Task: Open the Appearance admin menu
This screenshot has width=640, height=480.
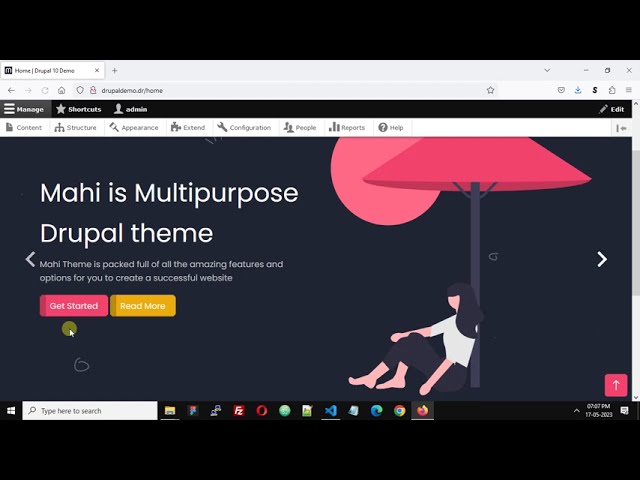Action: [x=134, y=128]
